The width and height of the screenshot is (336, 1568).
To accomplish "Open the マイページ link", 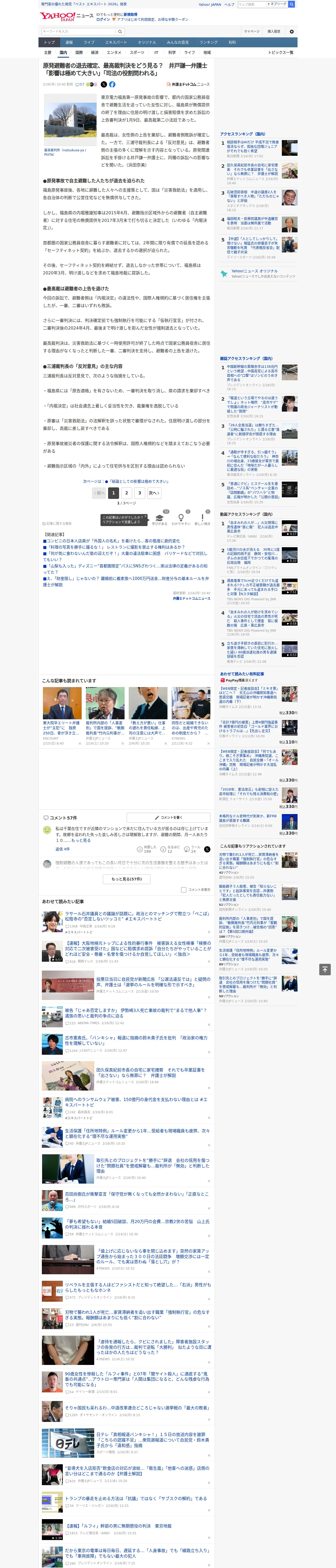I will point(251,32).
